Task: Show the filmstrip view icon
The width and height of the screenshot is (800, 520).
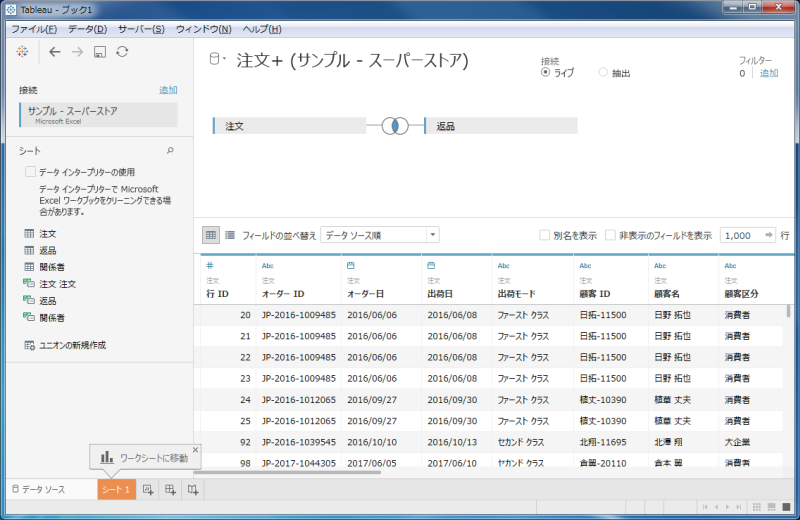Action: [x=771, y=507]
